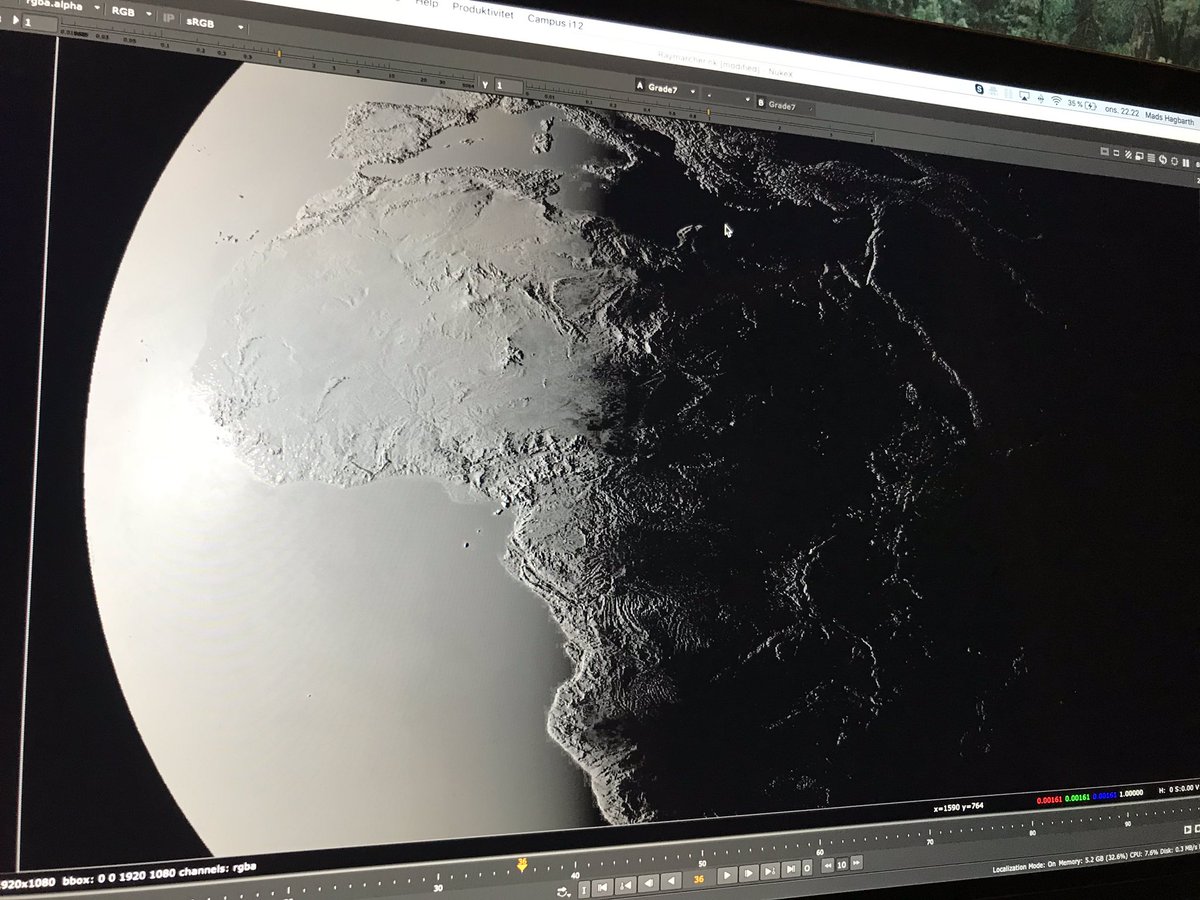Click the gamma value field showing 1
Screen dimensions: 1200x900
[508, 86]
